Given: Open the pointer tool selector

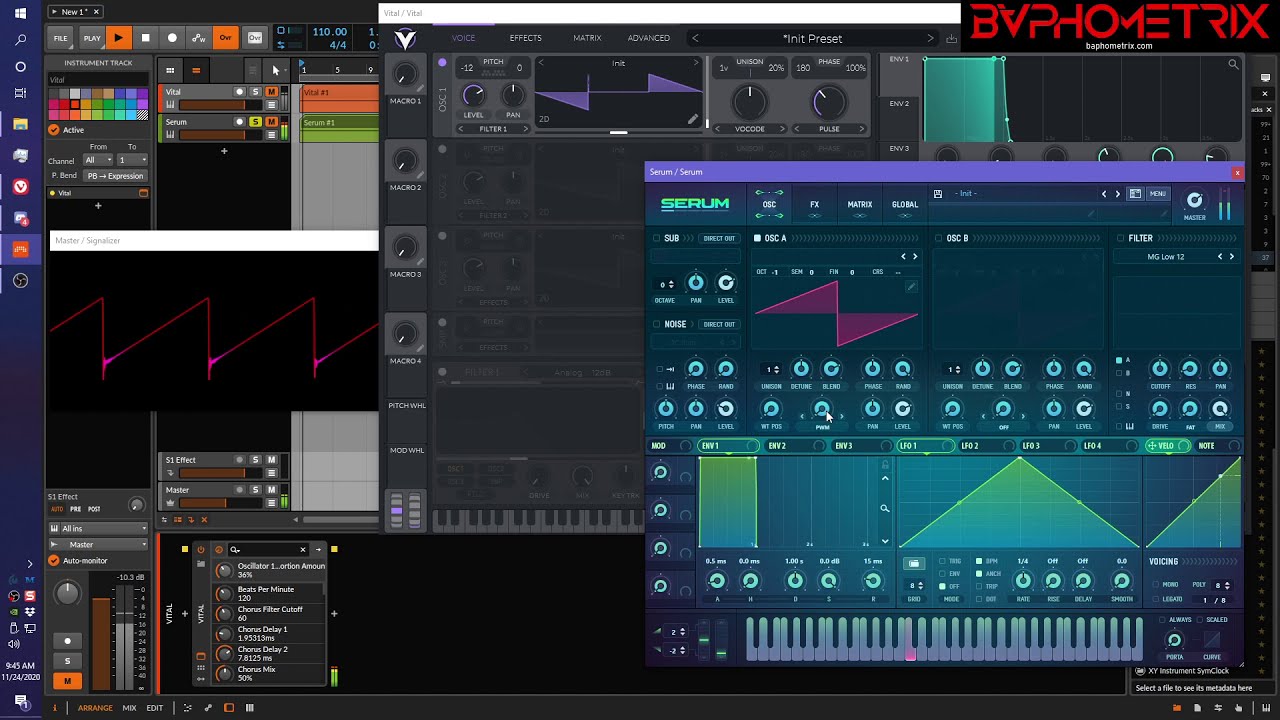Looking at the screenshot, I should [x=277, y=70].
